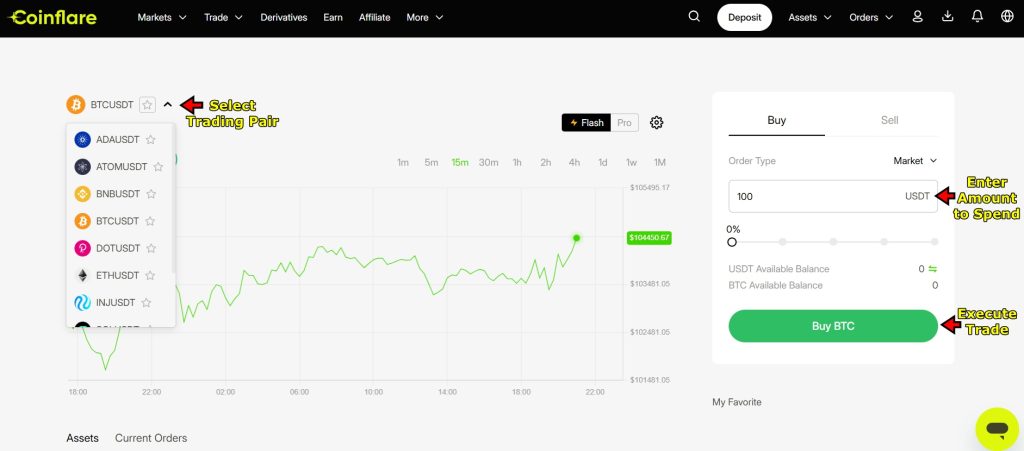Viewport: 1024px width, 451px height.
Task: Set amount slider to 50% midpoint
Action: (x=833, y=241)
